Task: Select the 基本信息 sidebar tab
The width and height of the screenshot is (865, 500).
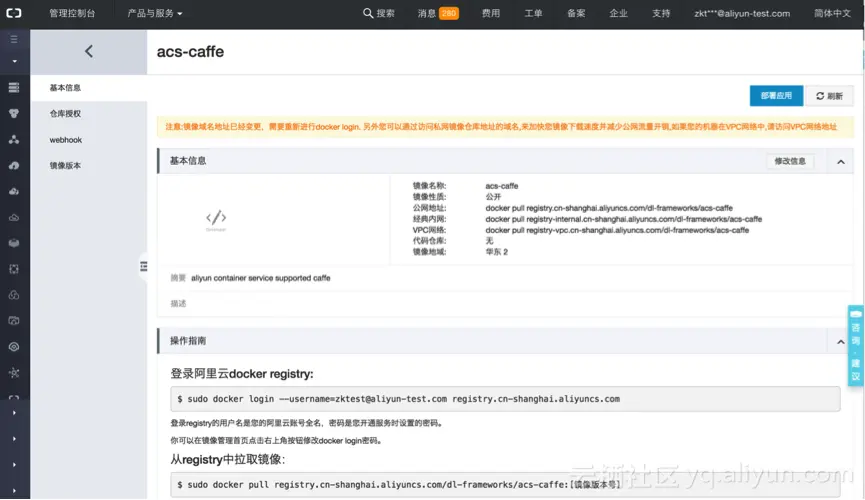Action: pyautogui.click(x=89, y=88)
